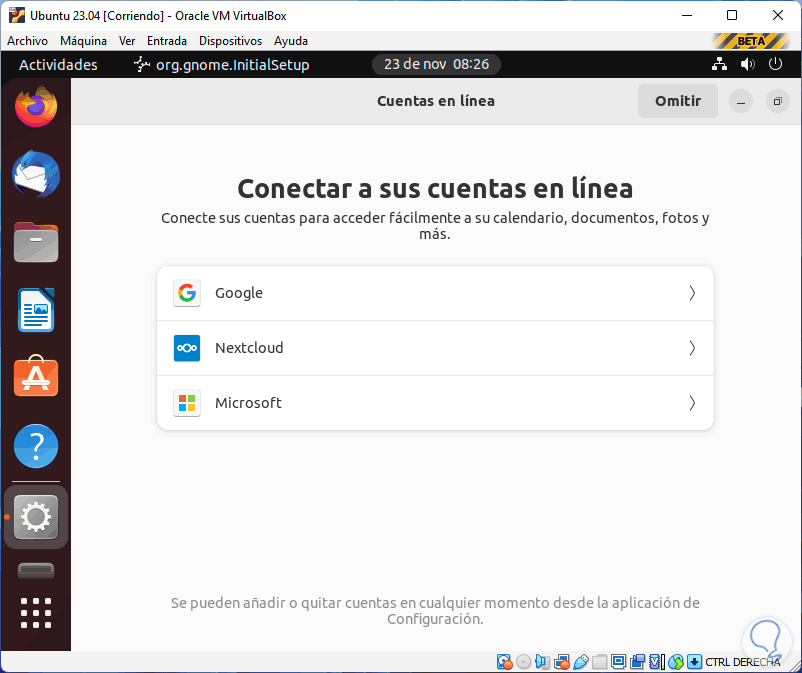Show Applications grid in the dock
This screenshot has height=673, width=802.
(36, 613)
